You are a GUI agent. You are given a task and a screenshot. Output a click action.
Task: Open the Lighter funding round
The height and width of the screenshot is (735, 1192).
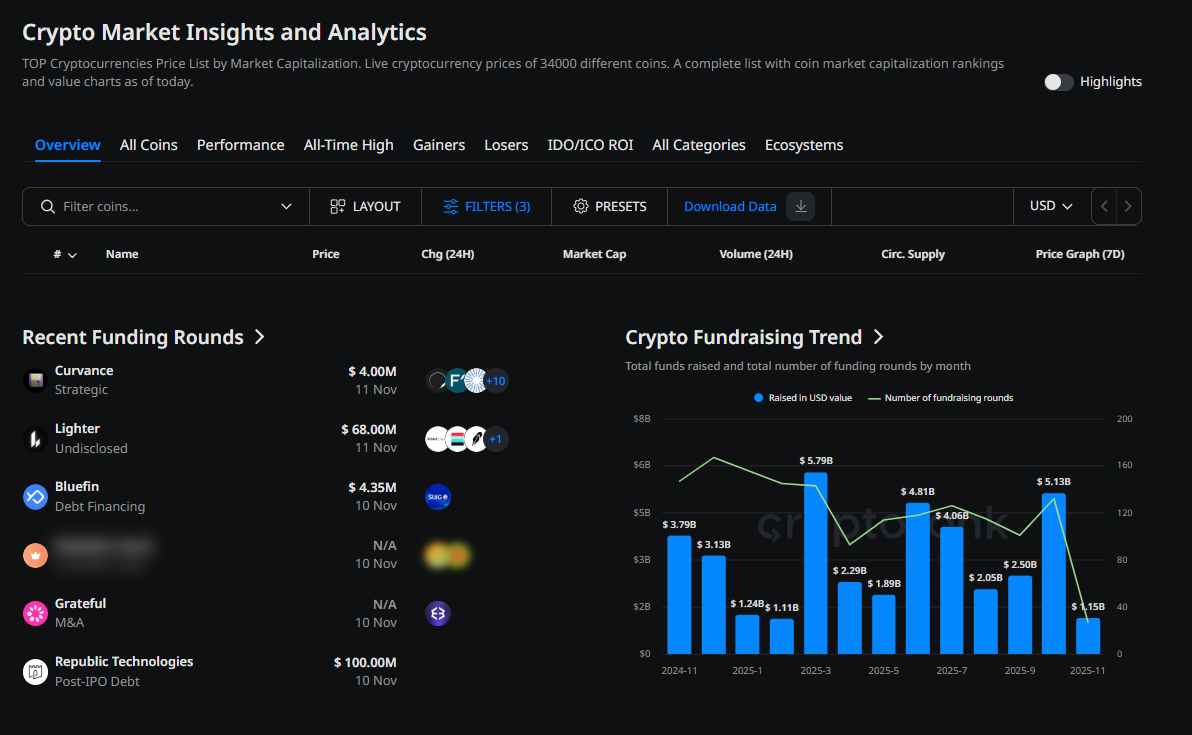pos(77,429)
